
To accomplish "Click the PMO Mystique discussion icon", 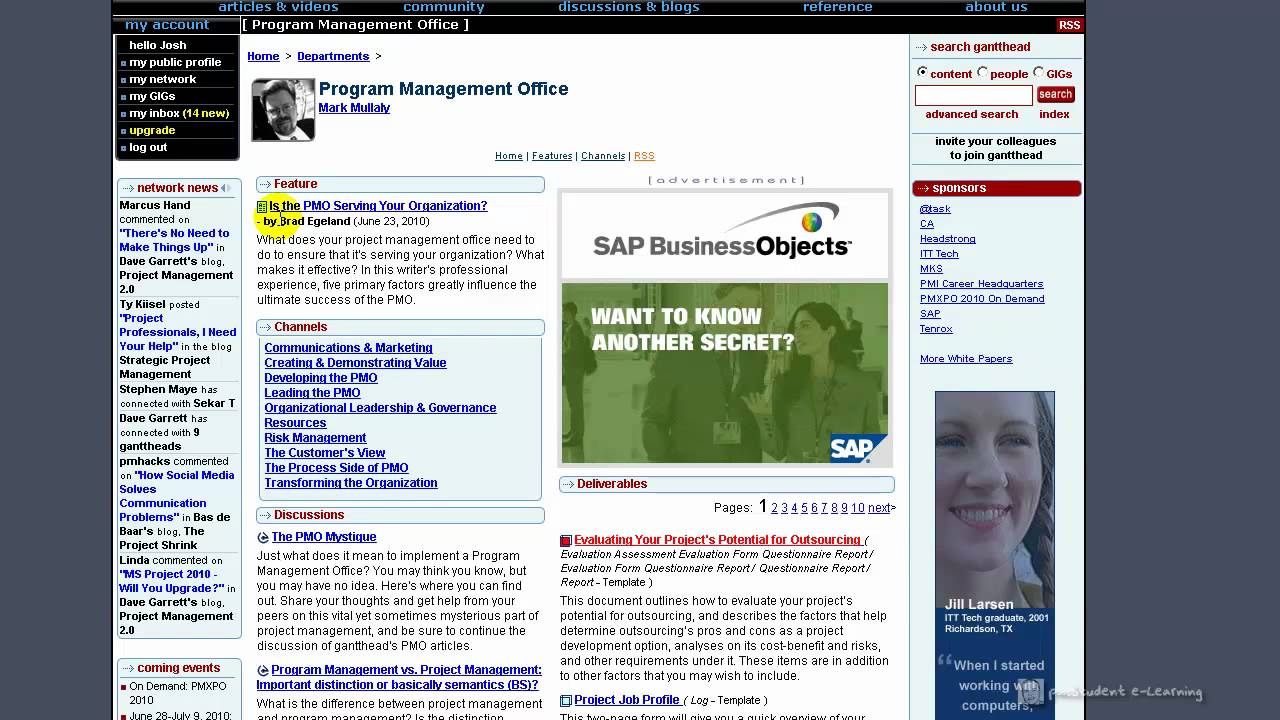I will click(x=263, y=538).
